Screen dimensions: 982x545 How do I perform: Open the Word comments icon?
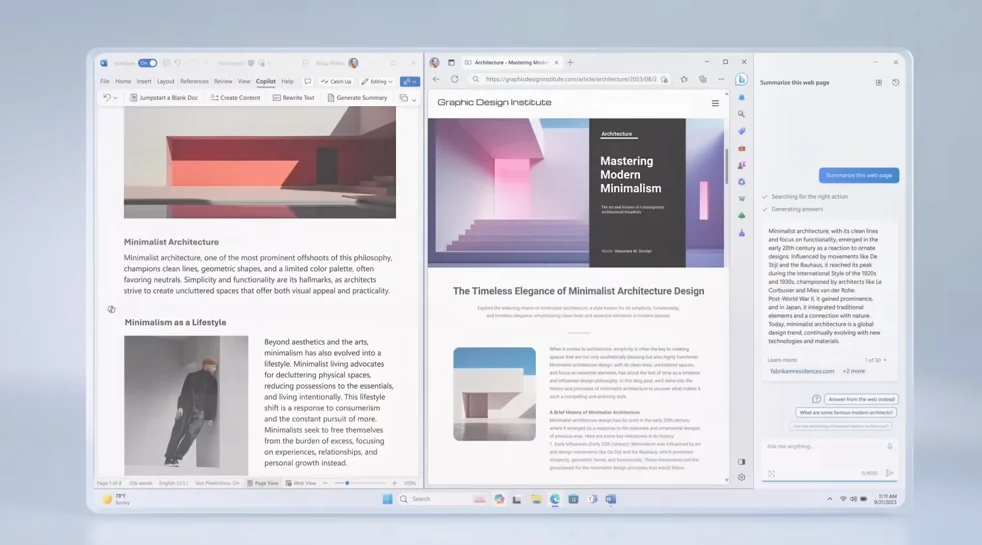(x=308, y=82)
